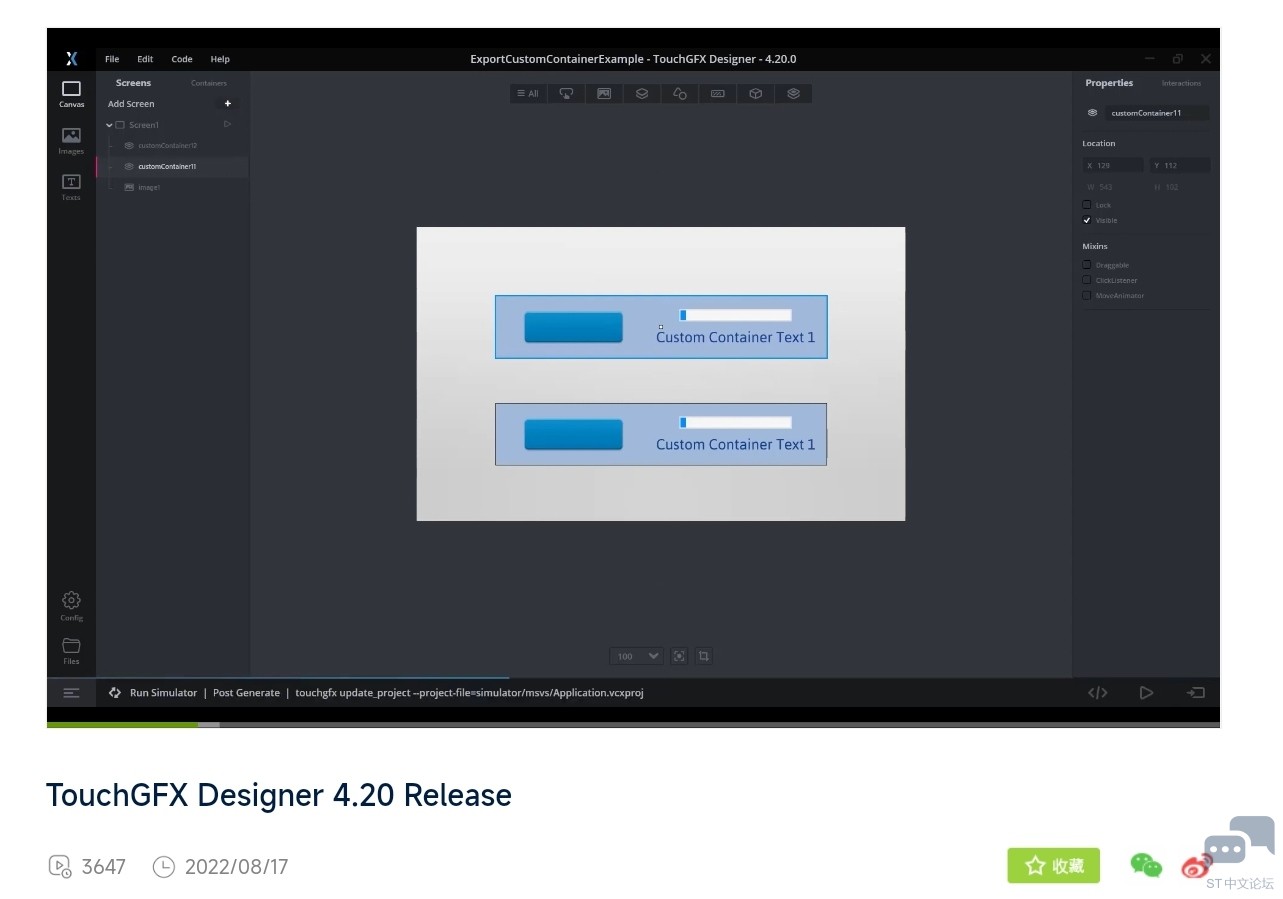Show All widgets in the widget toolbar
The image size is (1283, 899).
527,94
